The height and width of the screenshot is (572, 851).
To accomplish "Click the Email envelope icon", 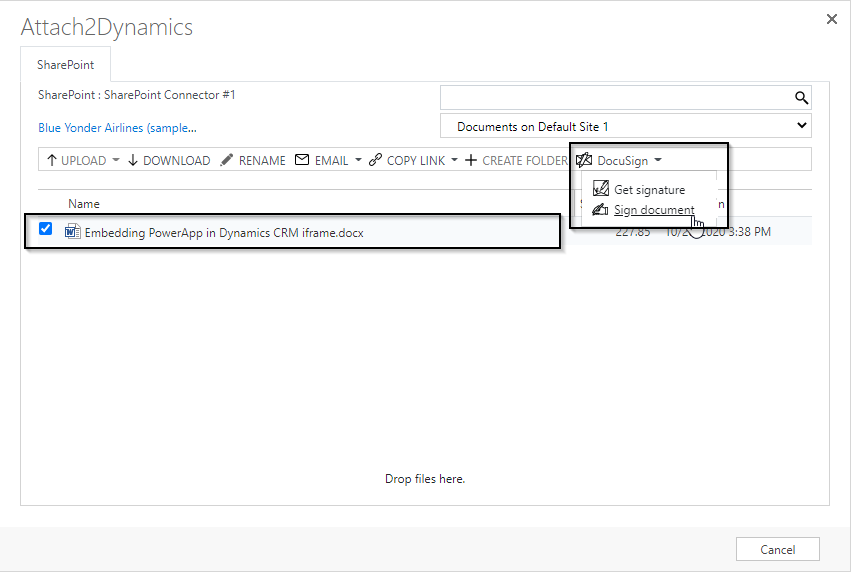I will point(302,160).
